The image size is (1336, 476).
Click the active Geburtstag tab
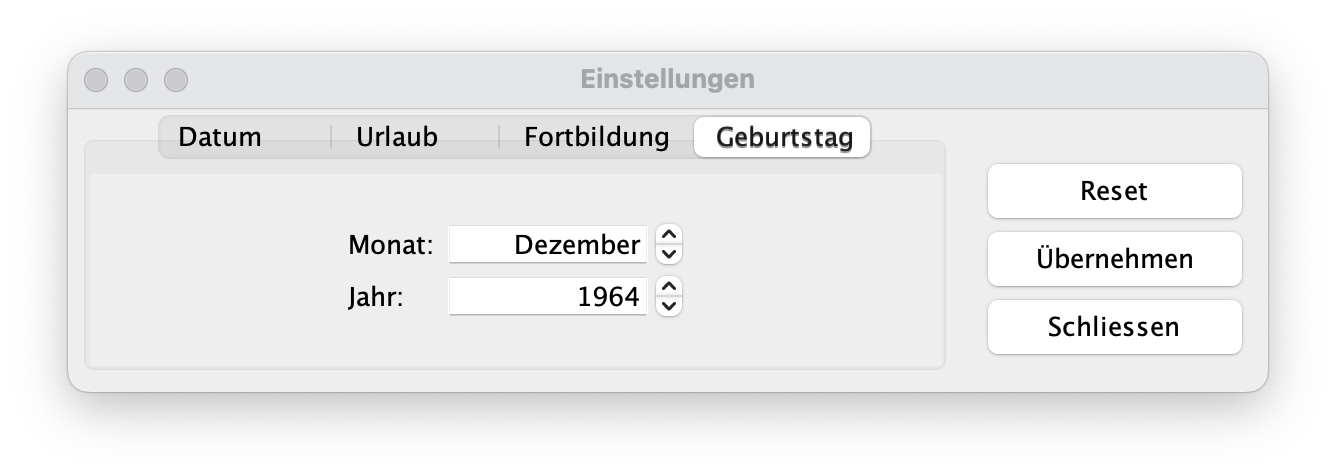click(784, 137)
